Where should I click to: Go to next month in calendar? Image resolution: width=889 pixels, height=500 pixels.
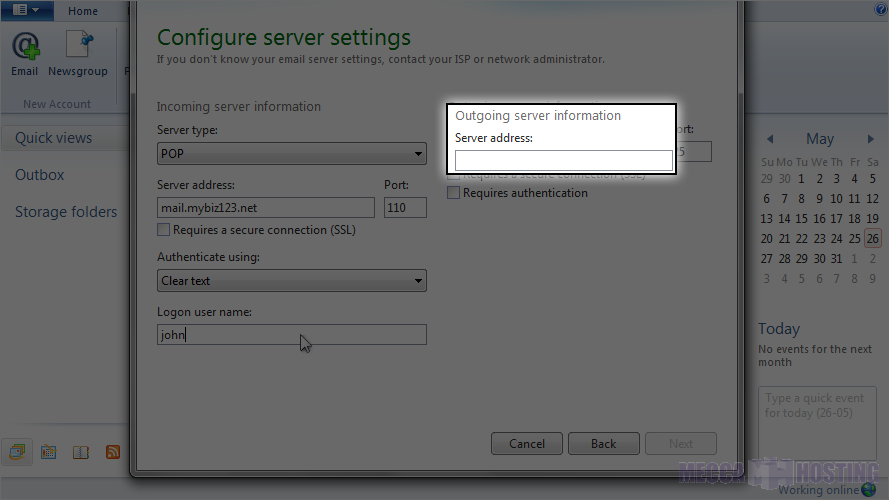click(x=871, y=140)
